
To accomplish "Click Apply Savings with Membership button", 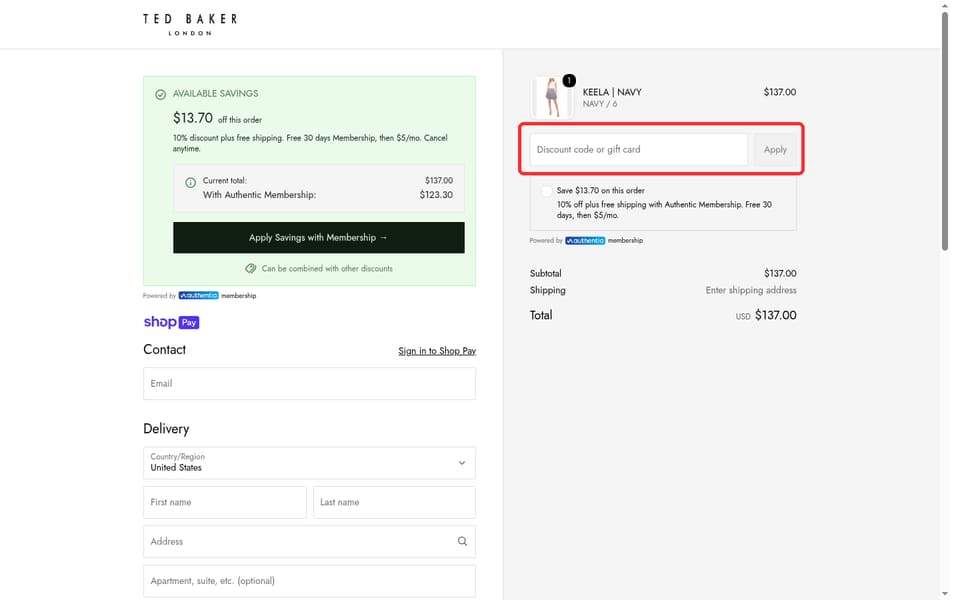I will point(318,238).
